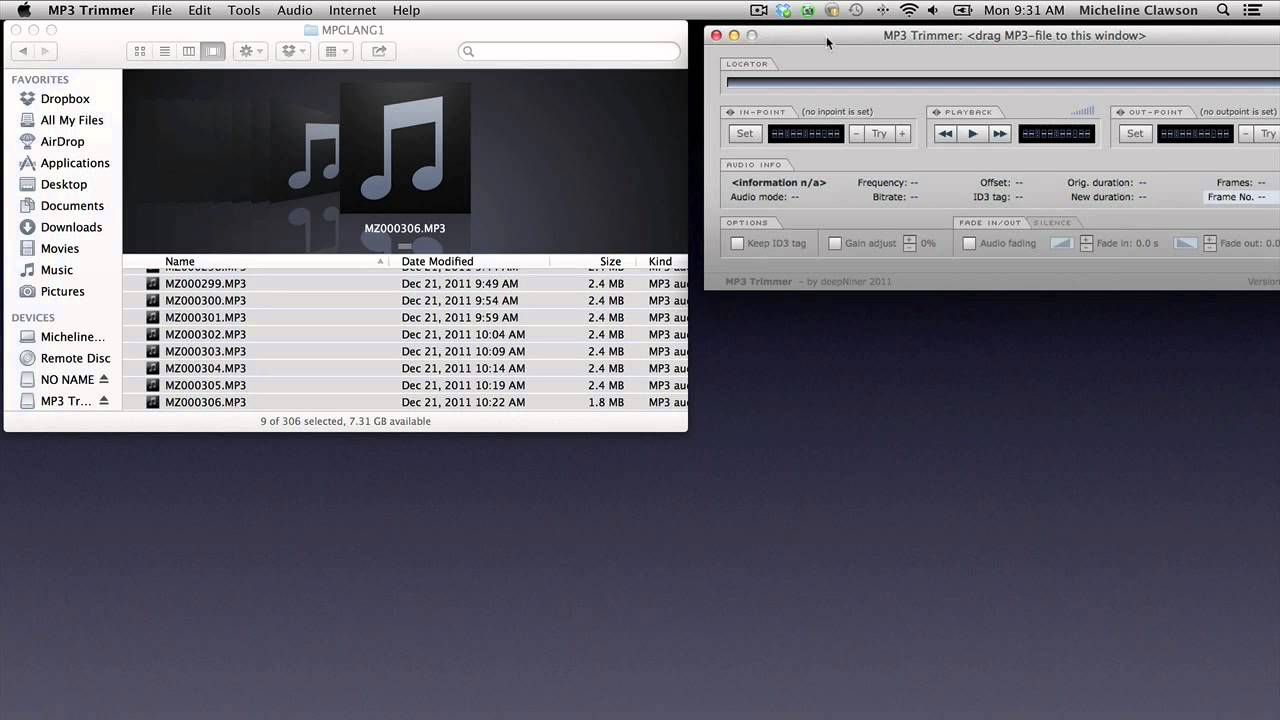Select the file MZ000303.MP3
The image size is (1280, 720).
point(405,352)
